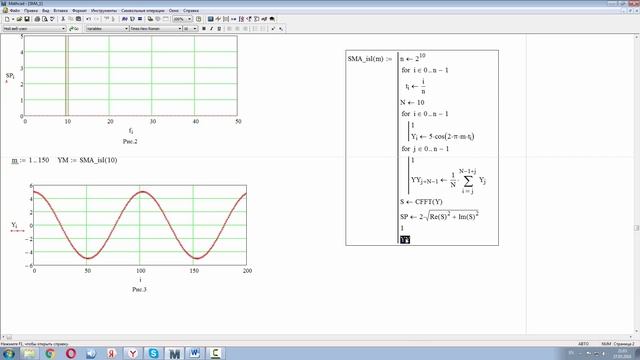640x360 pixels.
Task: Open Print Preview from the toolbar
Action: pos(44,19)
